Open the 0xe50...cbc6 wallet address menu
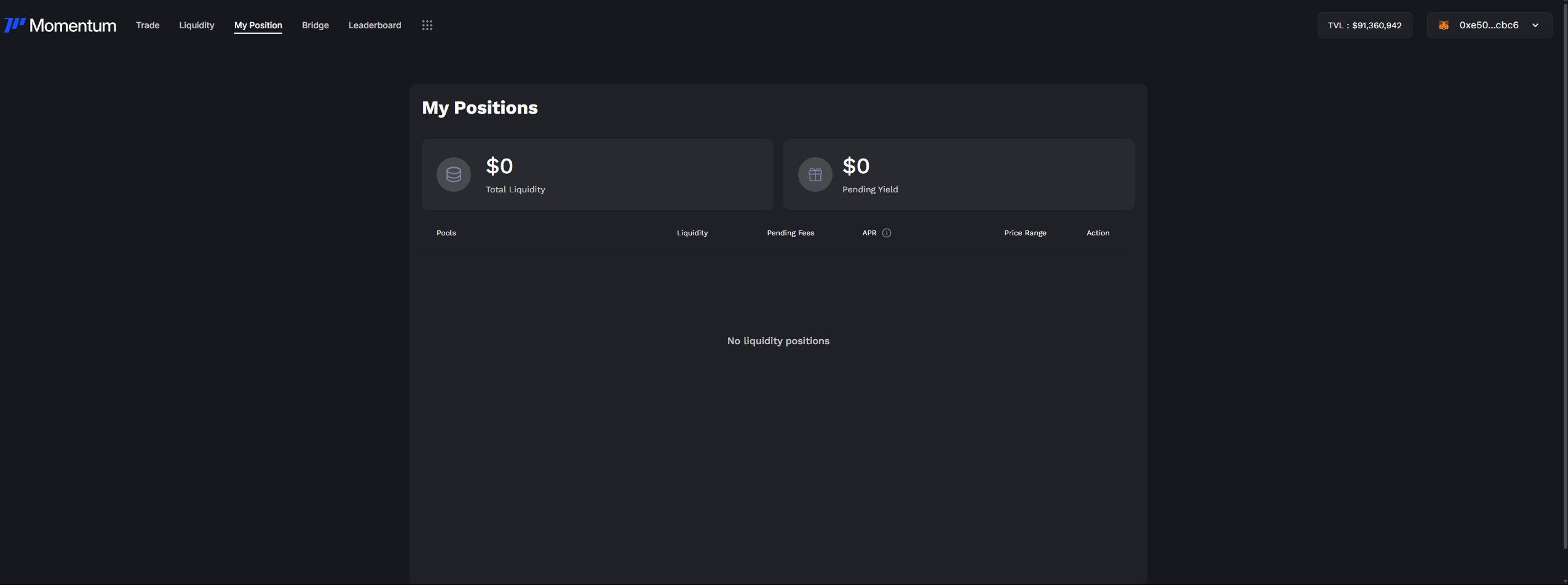Viewport: 1568px width, 585px height. click(1488, 25)
